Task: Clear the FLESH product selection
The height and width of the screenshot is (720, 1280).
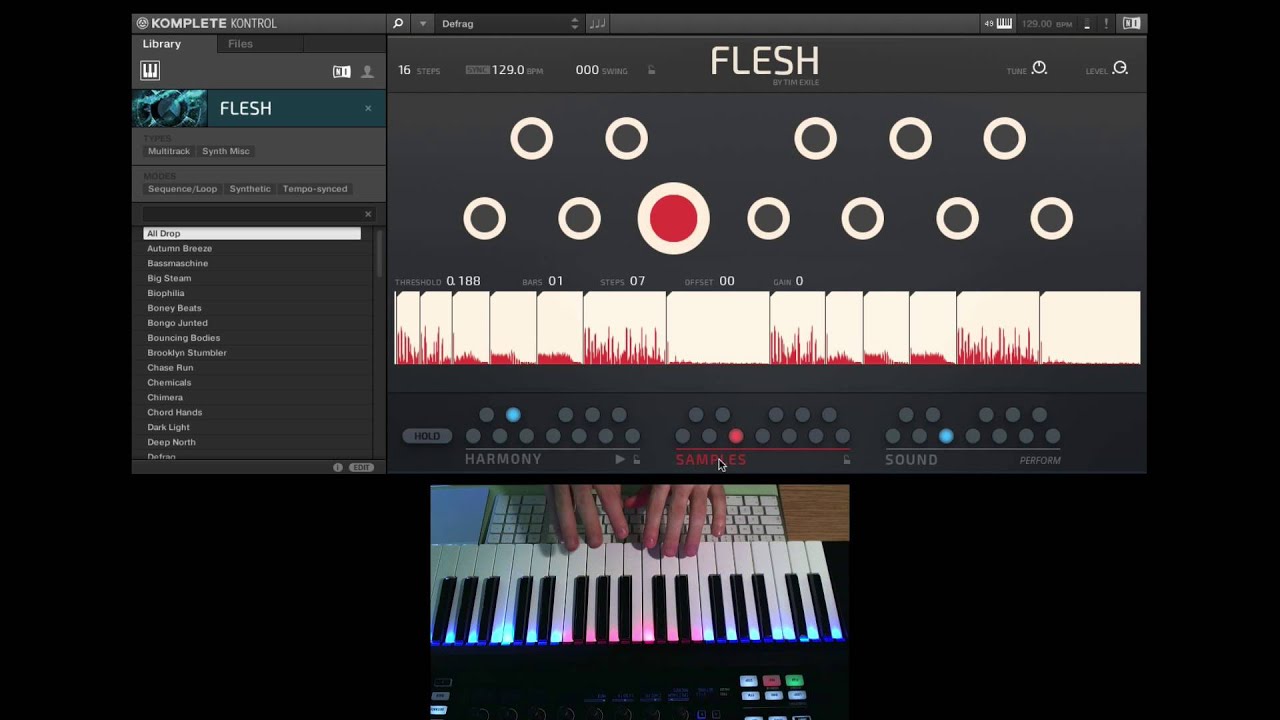Action: 368,108
